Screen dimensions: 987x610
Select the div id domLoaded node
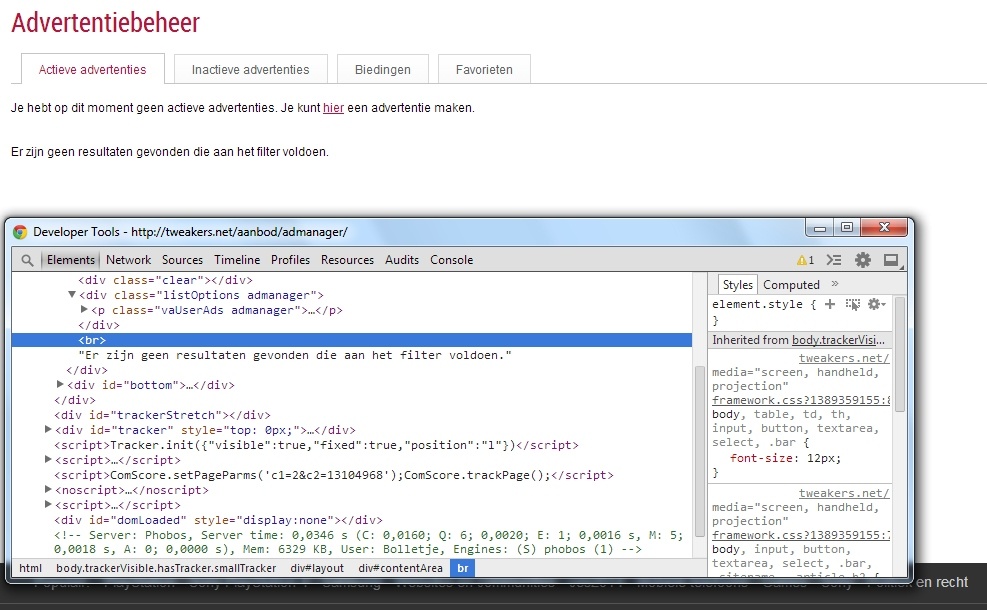tap(218, 520)
